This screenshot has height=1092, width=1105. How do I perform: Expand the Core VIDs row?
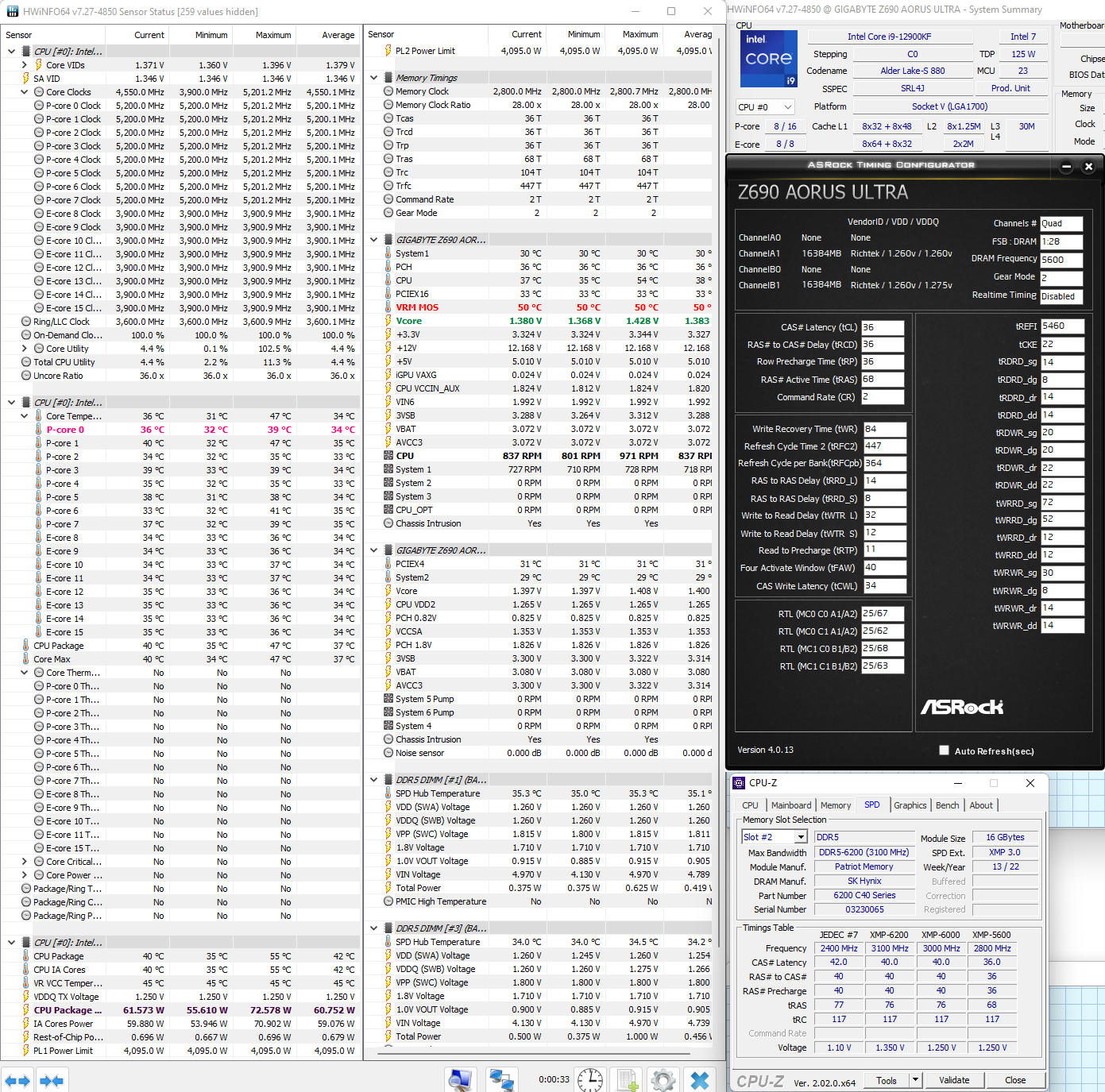click(24, 65)
